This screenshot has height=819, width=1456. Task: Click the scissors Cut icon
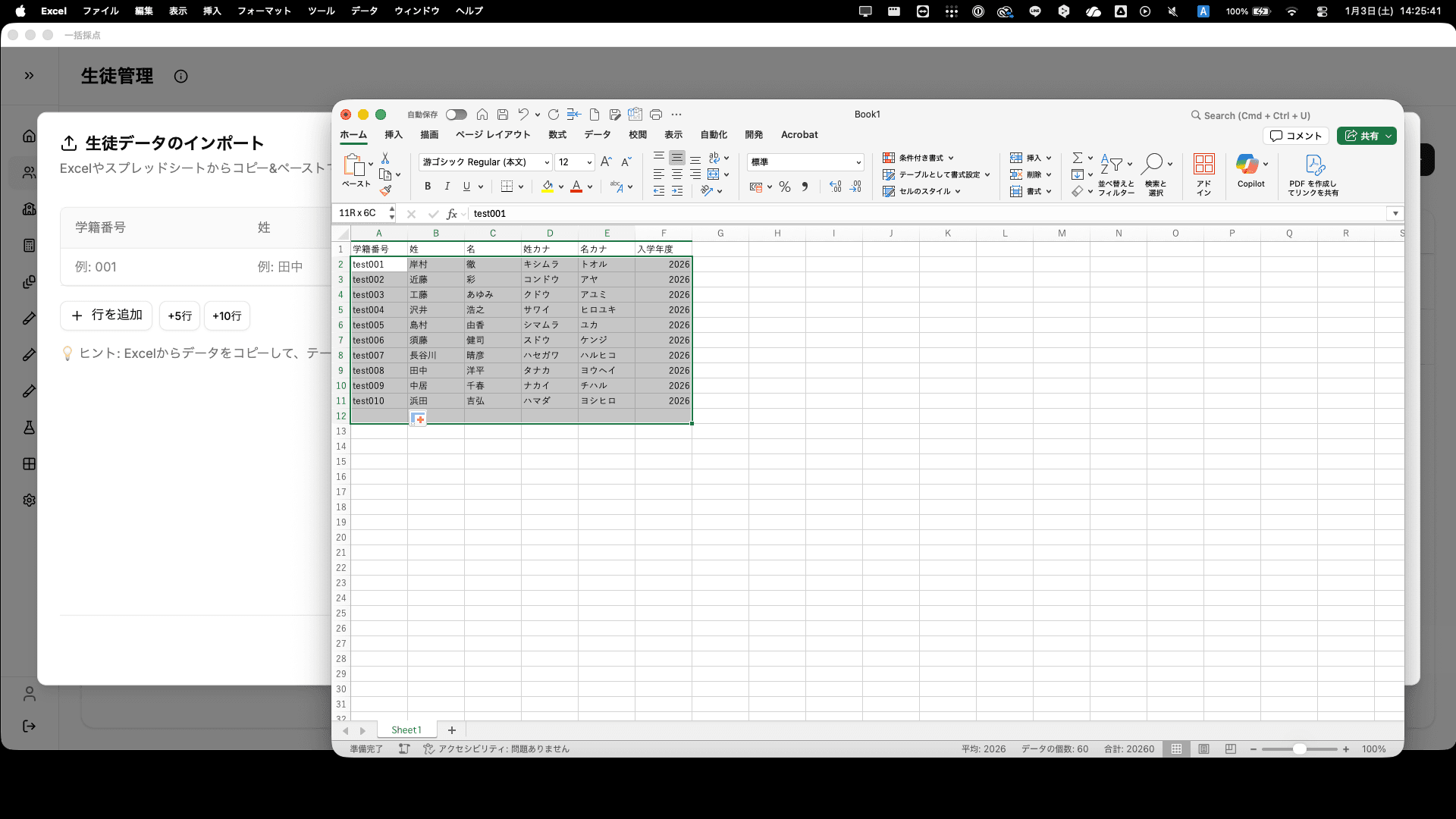click(x=385, y=158)
